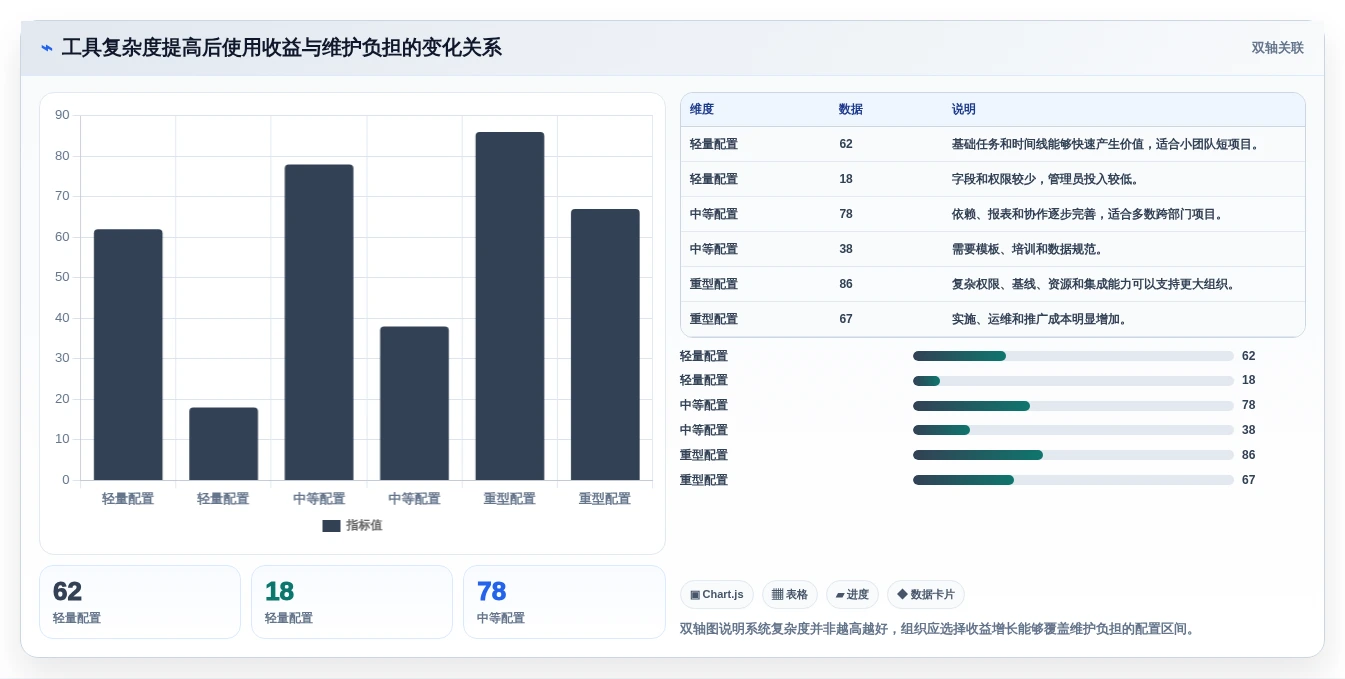The height and width of the screenshot is (679, 1345).
Task: Select the chart bar with value 18
Action: click(x=223, y=444)
